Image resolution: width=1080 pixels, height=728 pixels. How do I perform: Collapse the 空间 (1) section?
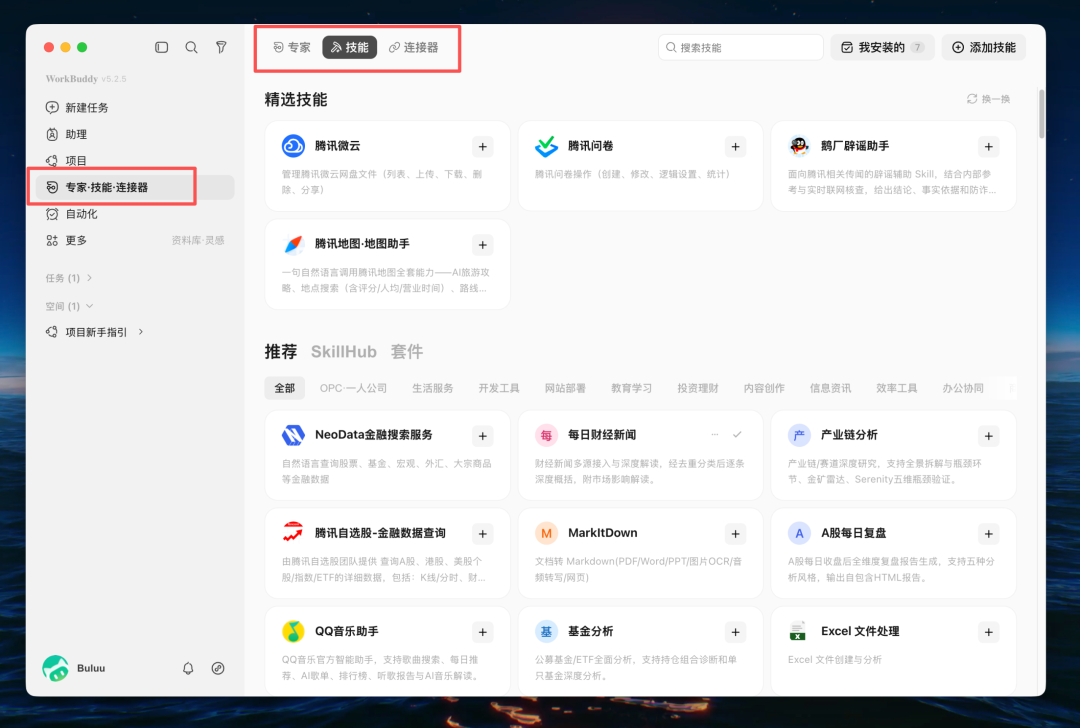pyautogui.click(x=69, y=306)
